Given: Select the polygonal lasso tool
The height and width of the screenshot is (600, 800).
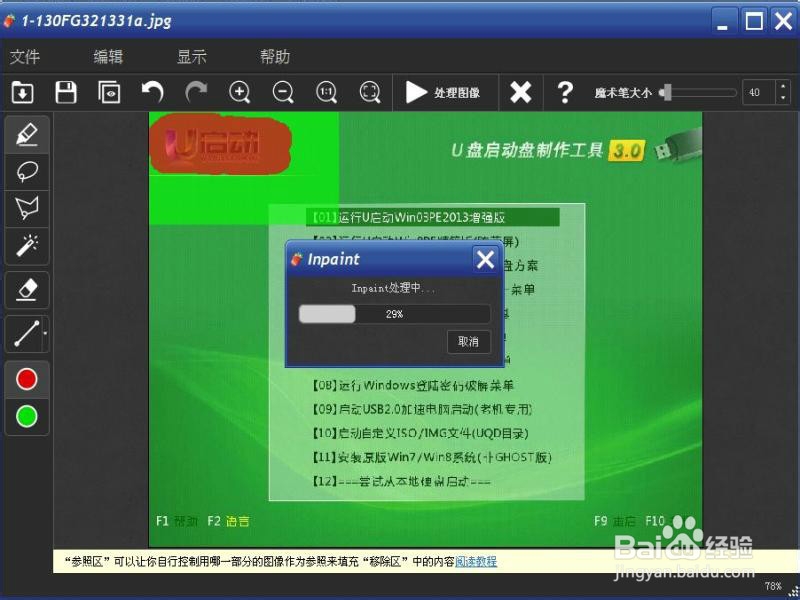Looking at the screenshot, I should [x=27, y=209].
